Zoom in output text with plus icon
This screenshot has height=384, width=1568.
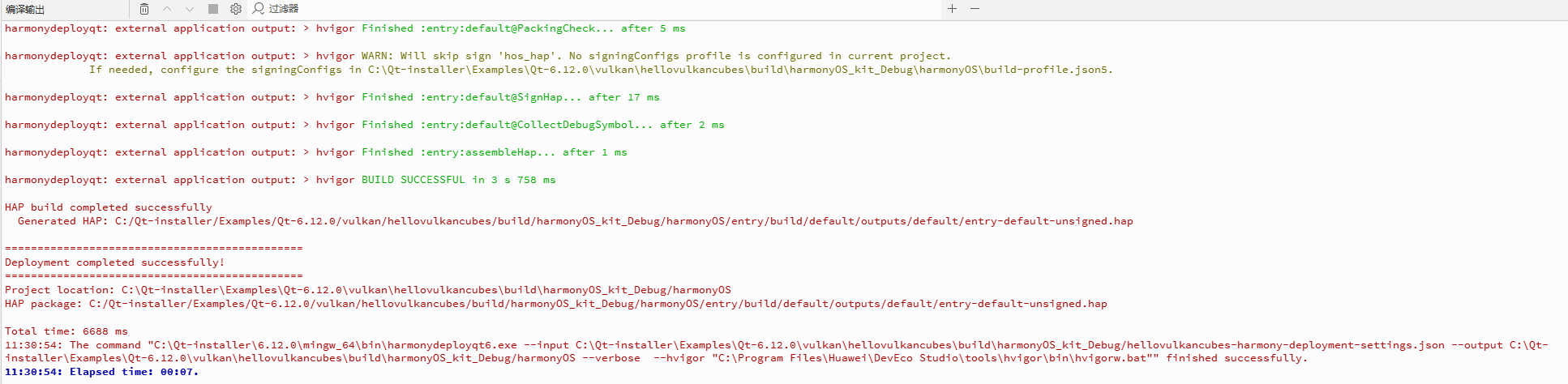(952, 9)
